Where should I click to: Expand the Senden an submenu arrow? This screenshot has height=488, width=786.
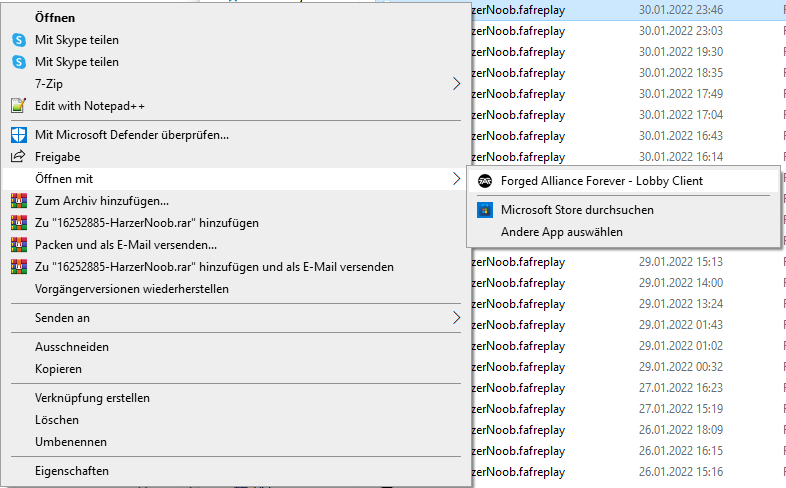click(x=456, y=318)
